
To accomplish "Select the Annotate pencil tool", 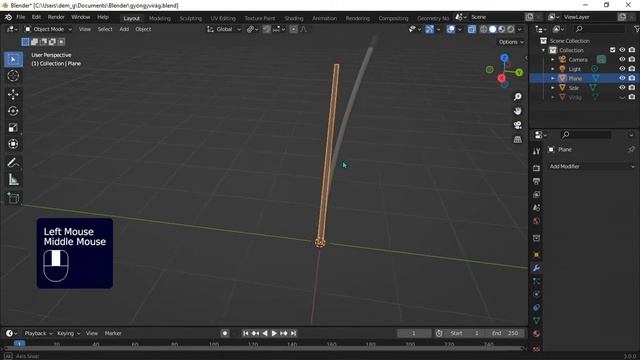I will tap(13, 163).
